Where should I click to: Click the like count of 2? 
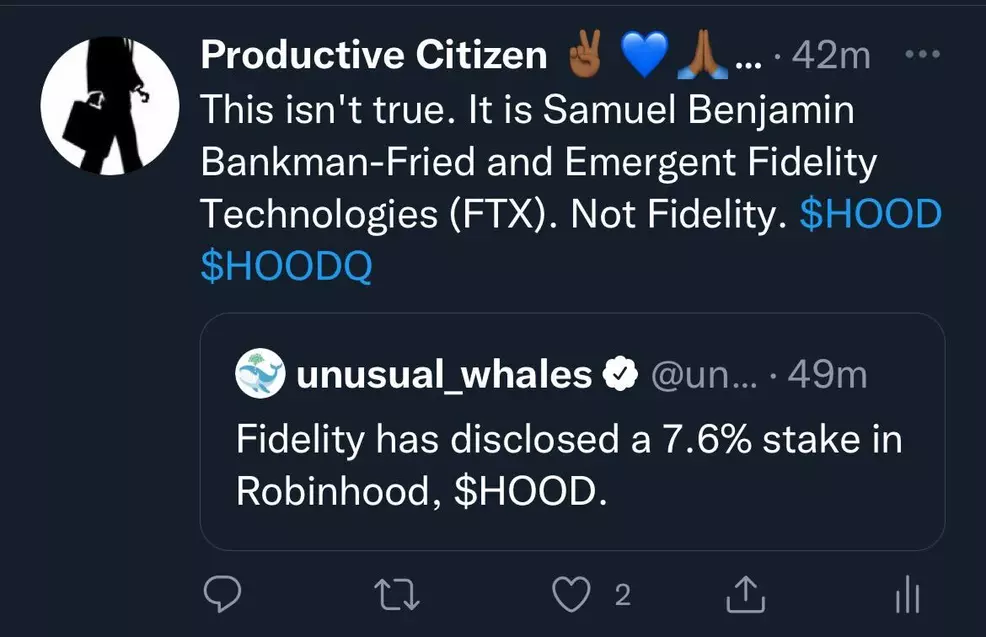(622, 597)
